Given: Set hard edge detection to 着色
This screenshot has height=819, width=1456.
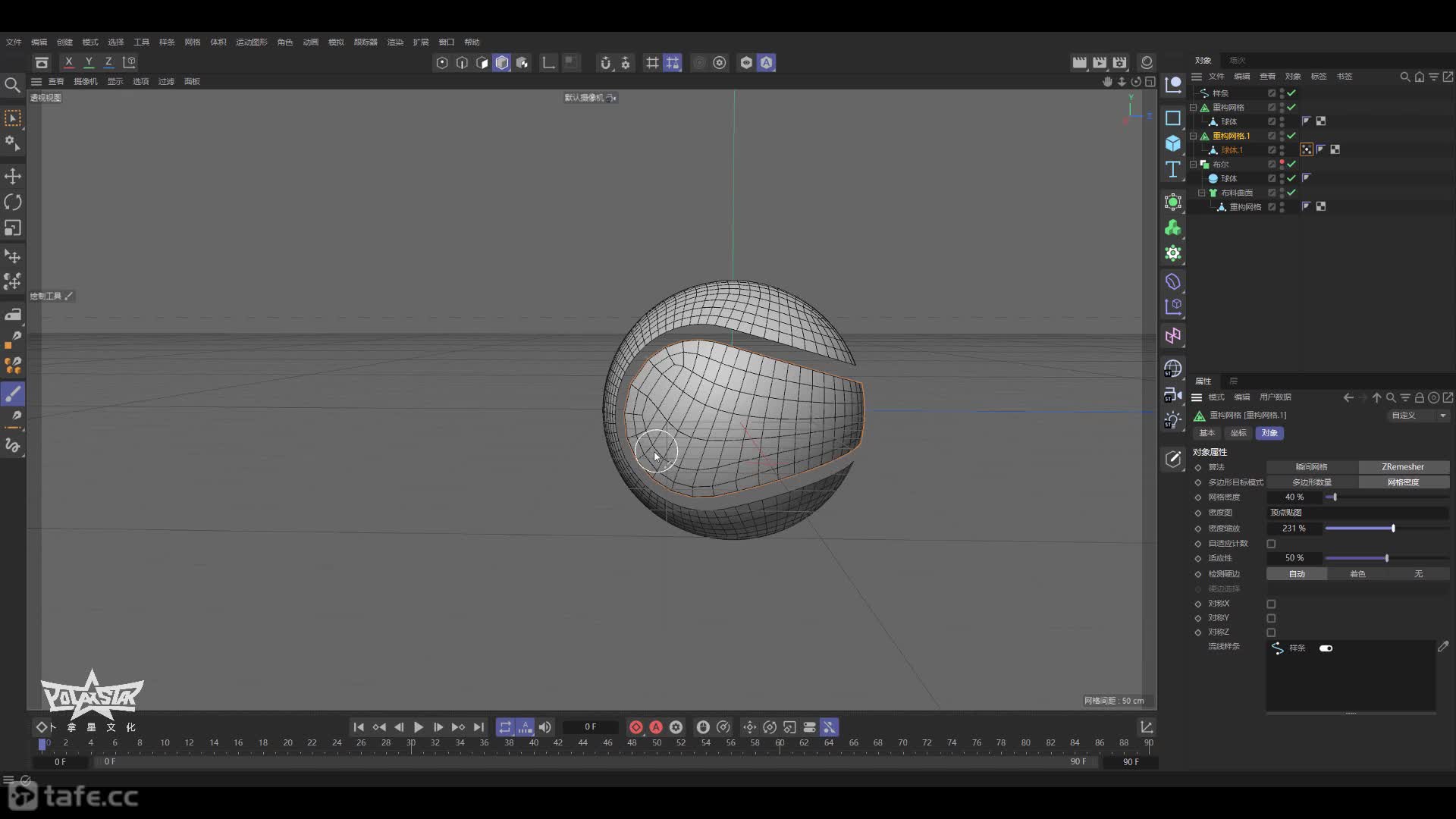Looking at the screenshot, I should (x=1357, y=574).
